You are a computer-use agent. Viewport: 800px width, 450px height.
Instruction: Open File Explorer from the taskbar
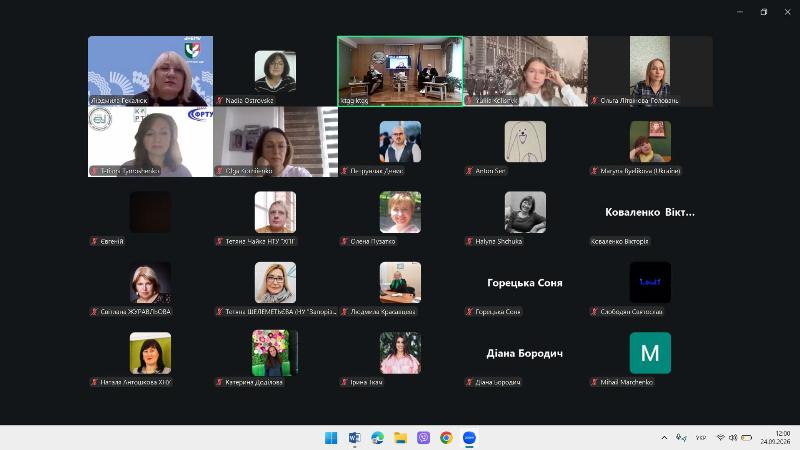point(400,438)
